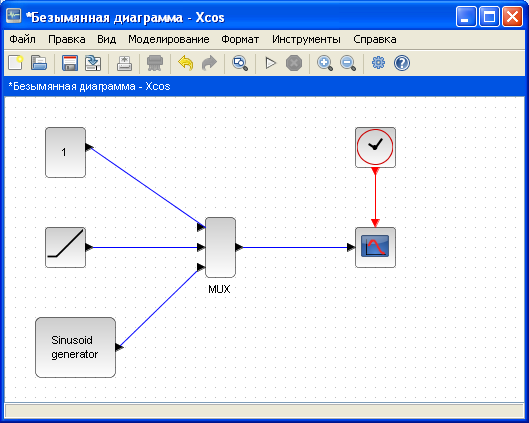Open the Инструменты menu
The width and height of the screenshot is (529, 423).
306,39
